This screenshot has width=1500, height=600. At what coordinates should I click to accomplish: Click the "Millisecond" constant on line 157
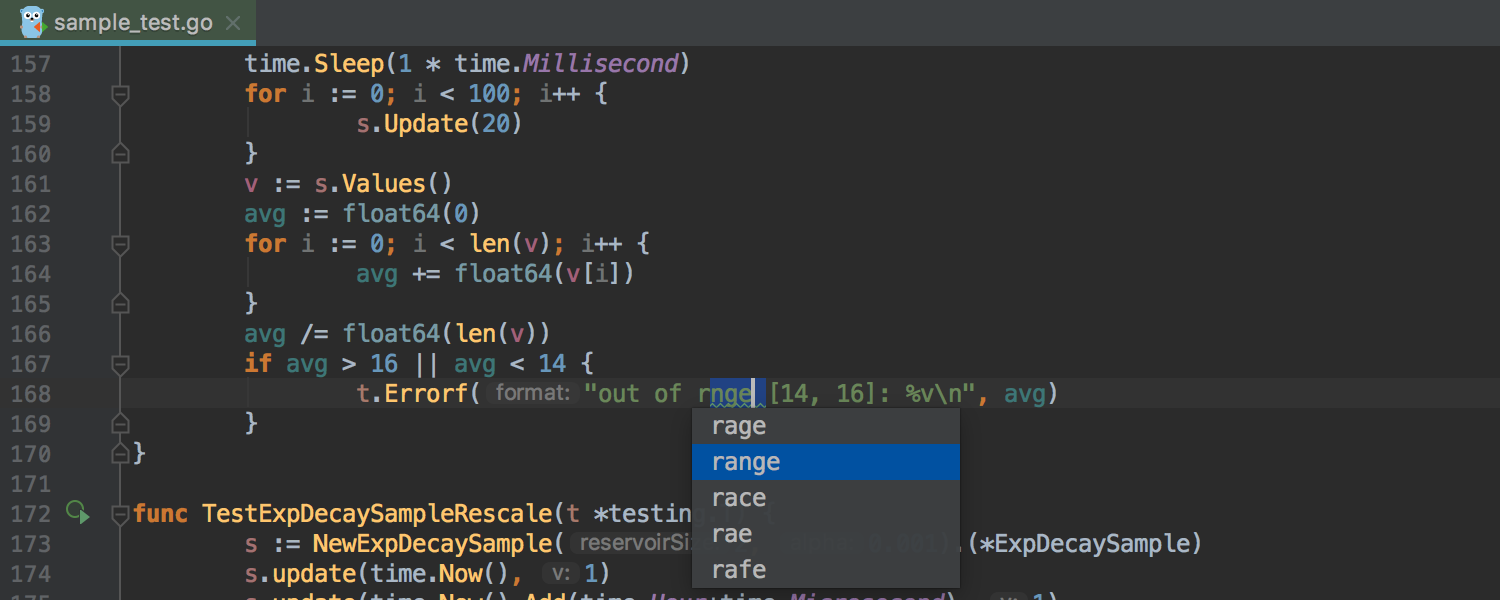point(601,64)
